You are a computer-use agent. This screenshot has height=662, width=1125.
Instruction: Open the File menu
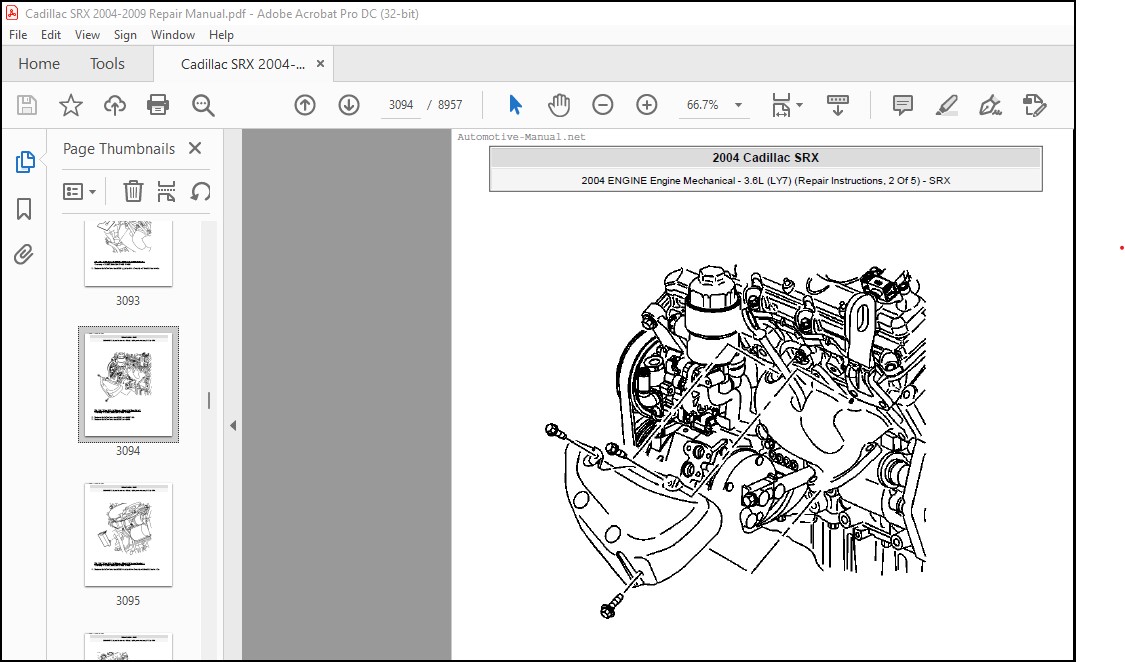point(18,34)
